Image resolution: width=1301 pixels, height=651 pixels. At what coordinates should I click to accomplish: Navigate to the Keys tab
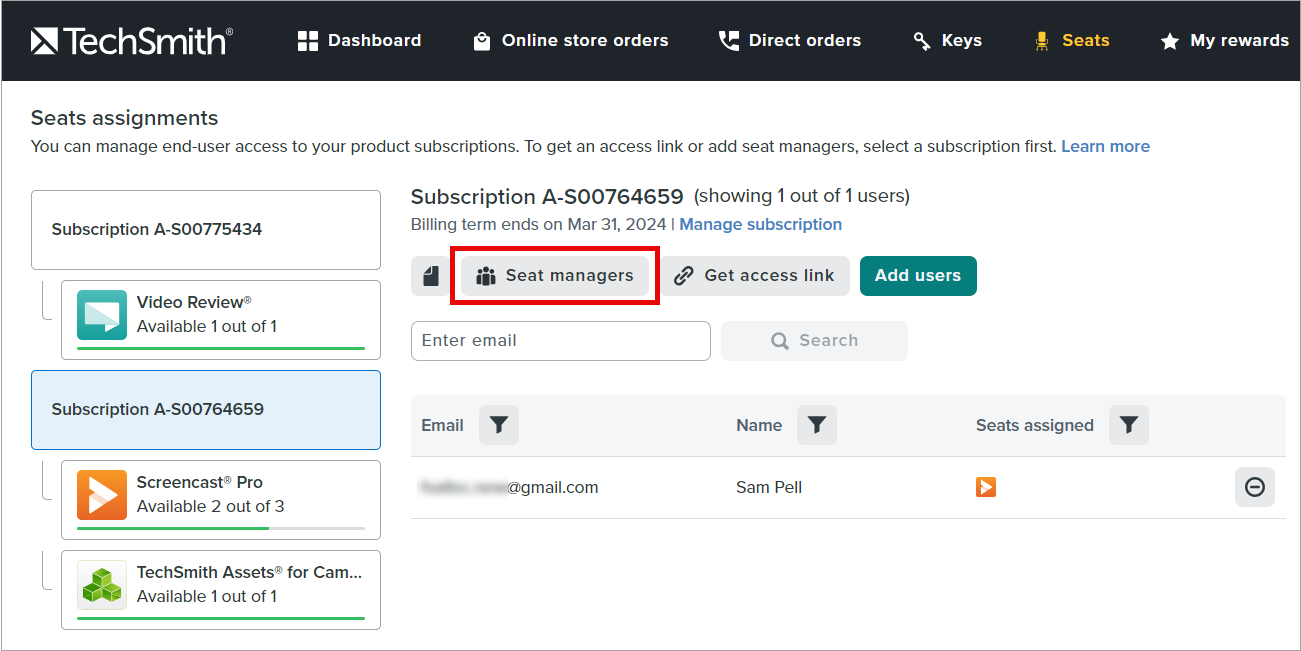(x=947, y=41)
